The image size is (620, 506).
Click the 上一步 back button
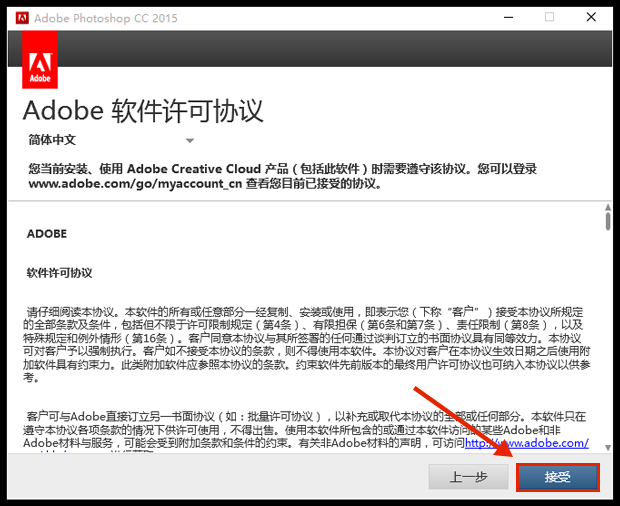[468, 477]
